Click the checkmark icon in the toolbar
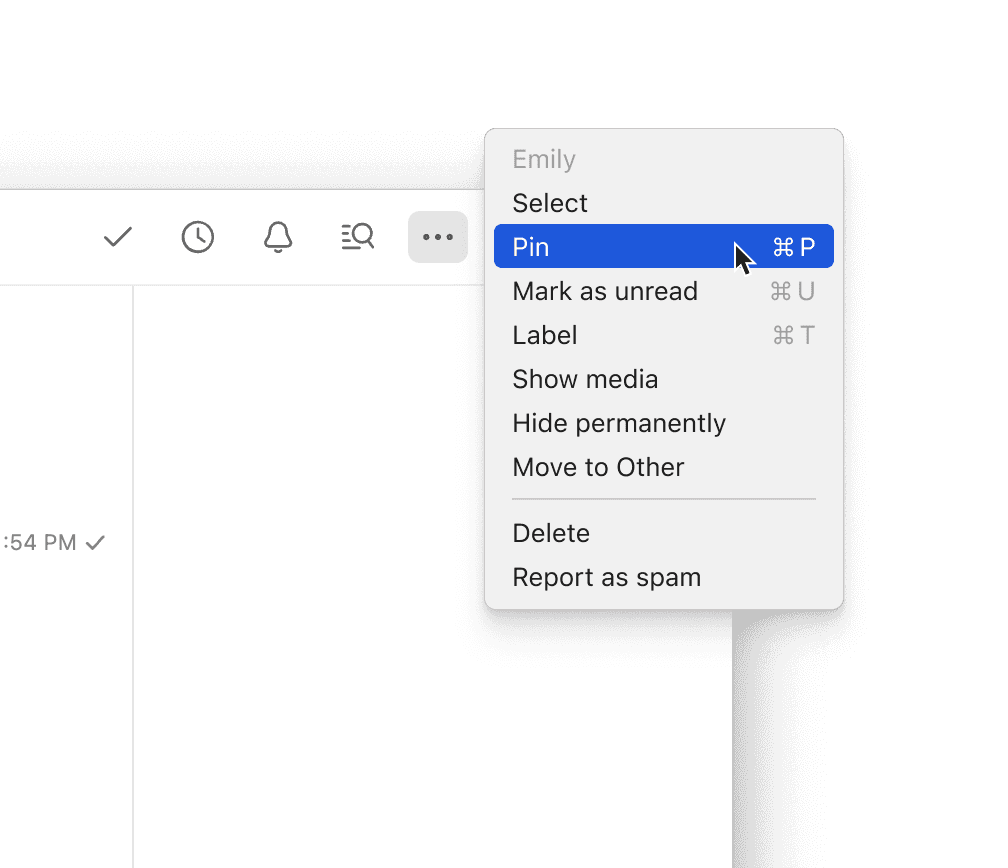Screen dimensions: 1008x868 [x=118, y=237]
